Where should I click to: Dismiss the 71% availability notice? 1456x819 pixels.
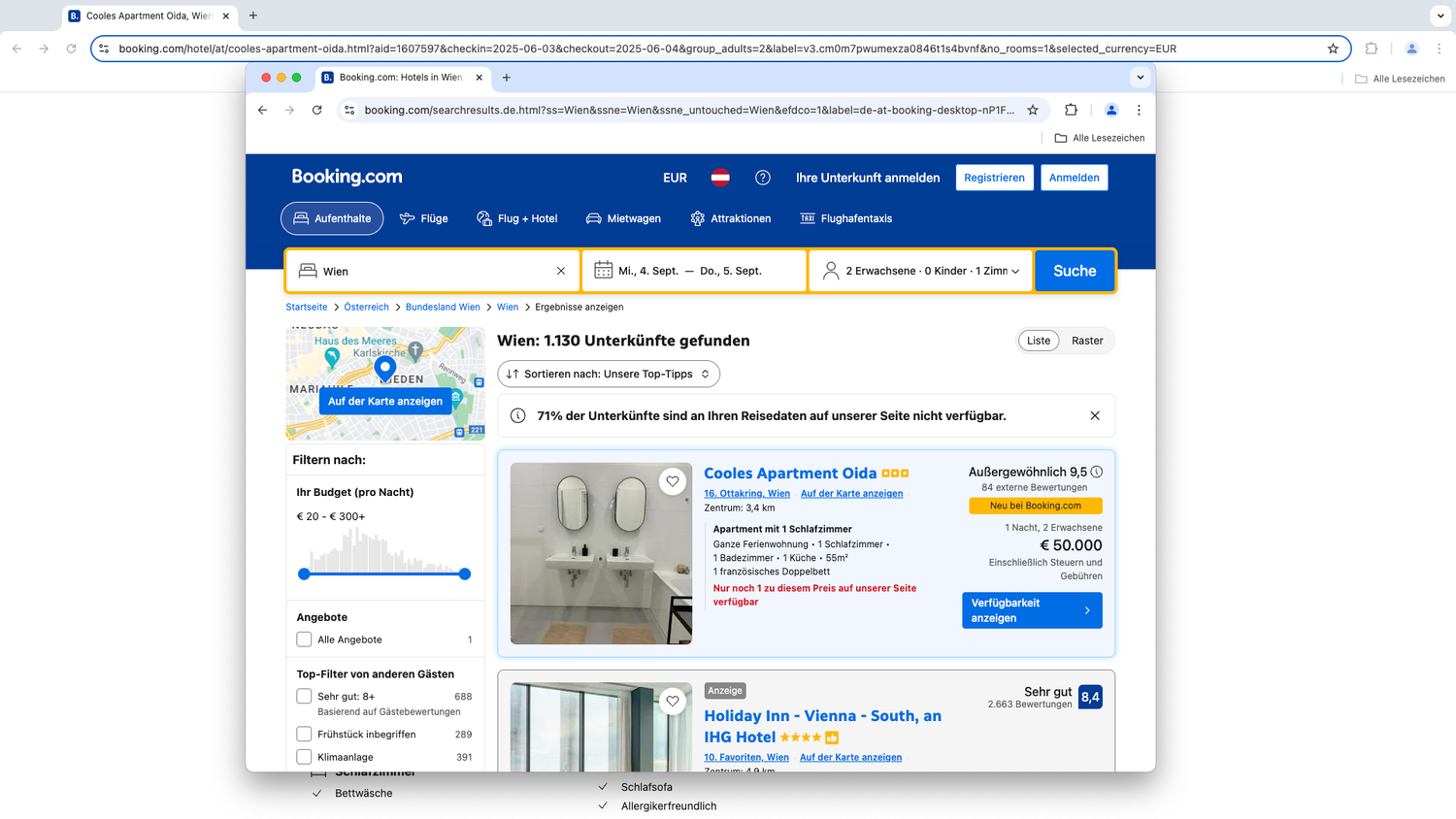pyautogui.click(x=1095, y=415)
